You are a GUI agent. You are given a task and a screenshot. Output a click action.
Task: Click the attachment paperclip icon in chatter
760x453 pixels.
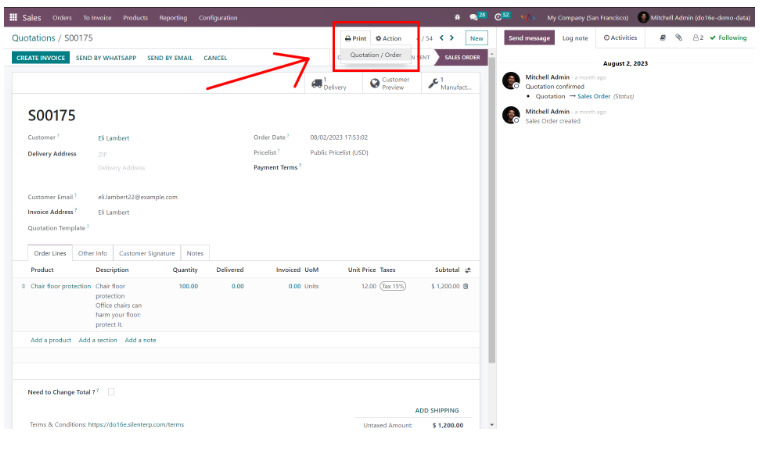tap(678, 38)
